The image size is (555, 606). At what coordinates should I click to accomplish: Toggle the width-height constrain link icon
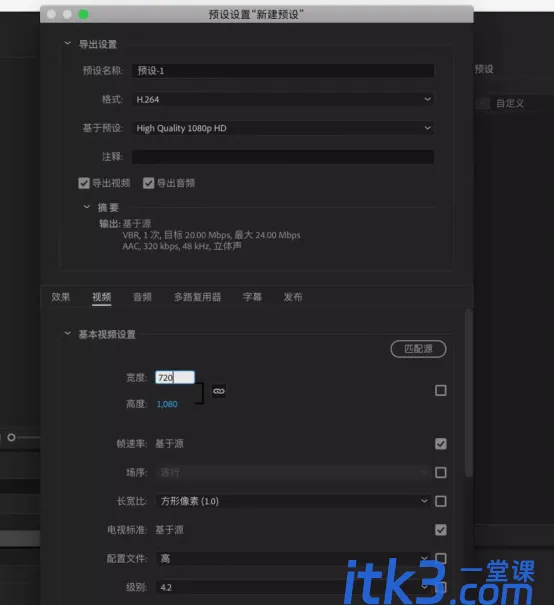(219, 391)
